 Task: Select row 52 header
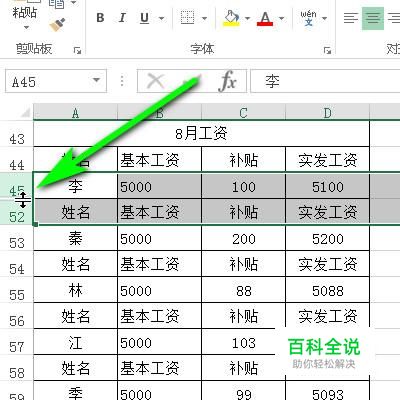coord(17,212)
